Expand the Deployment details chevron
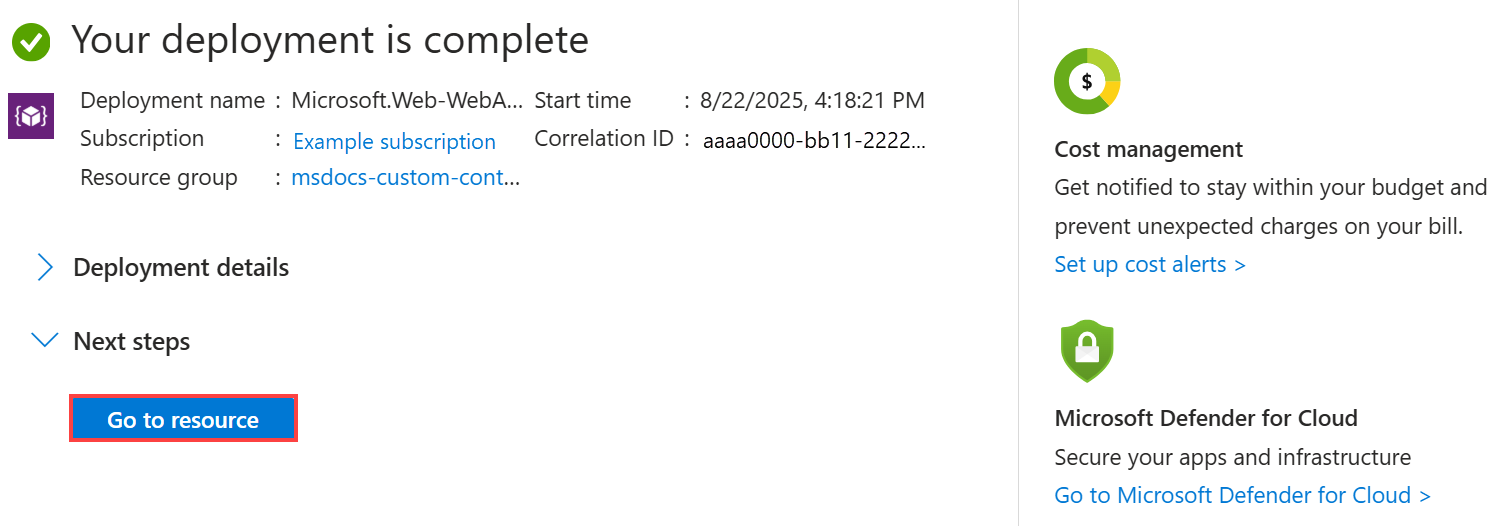1491x526 pixels. (x=45, y=267)
